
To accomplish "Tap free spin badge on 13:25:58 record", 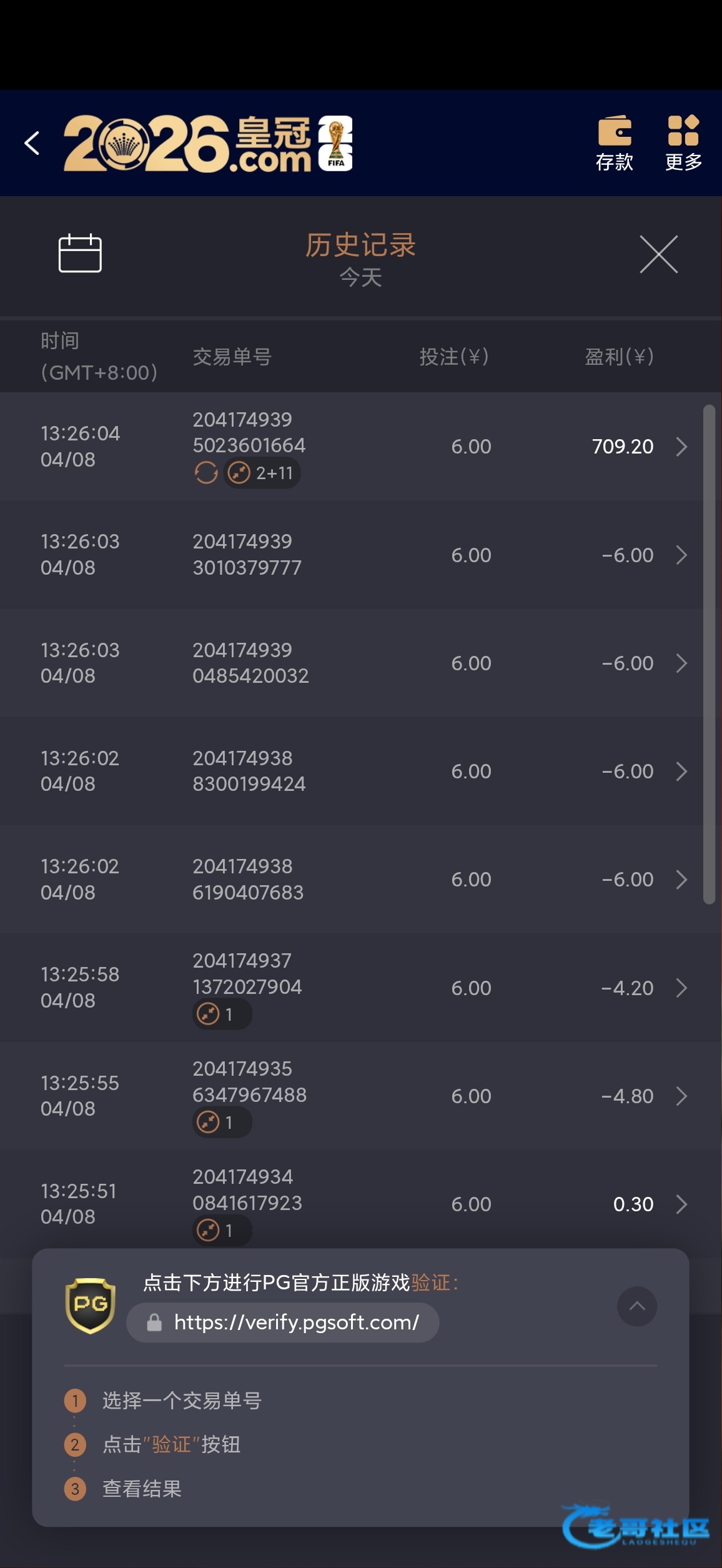I will (222, 1014).
